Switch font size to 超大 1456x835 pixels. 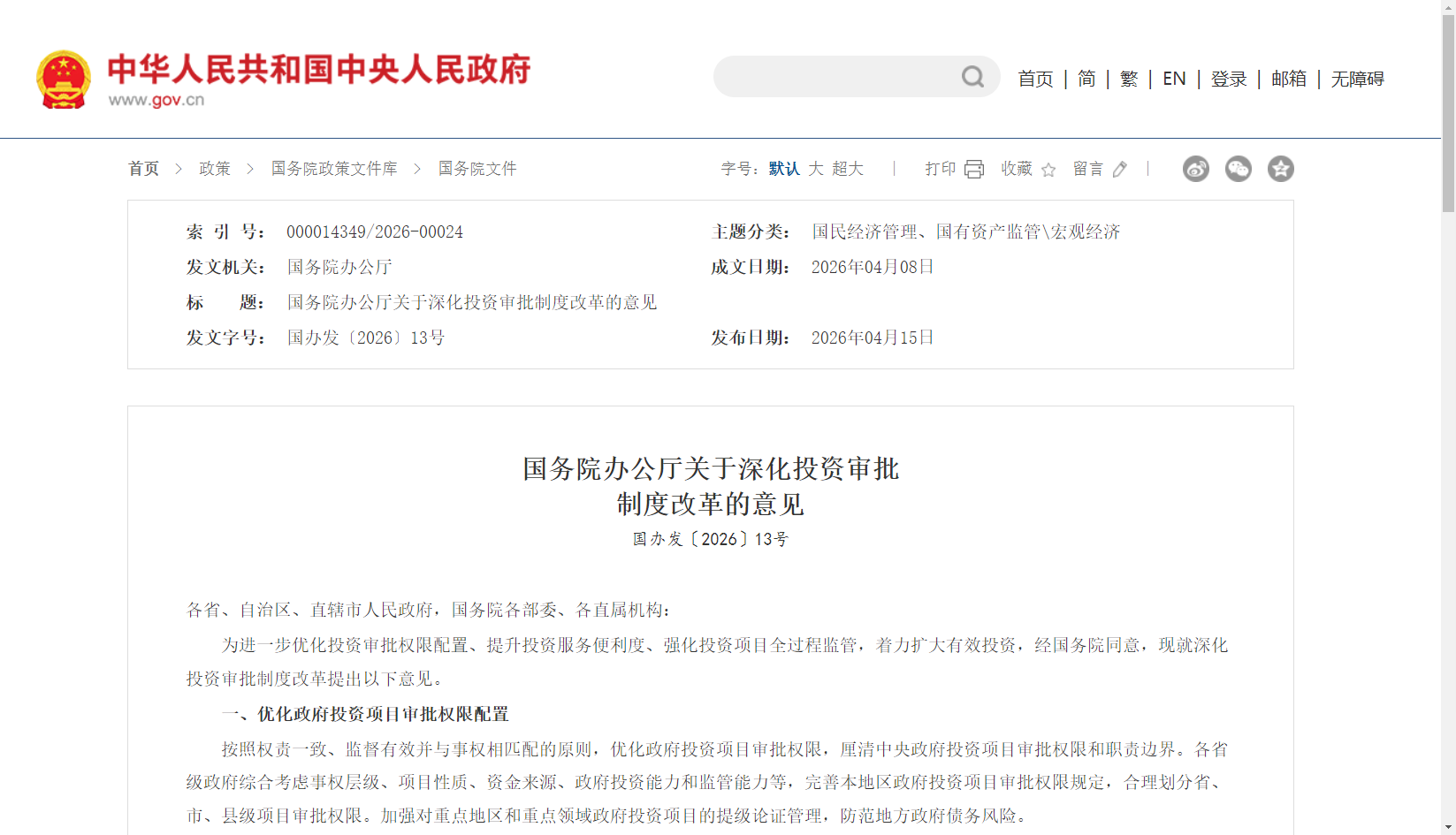pyautogui.click(x=847, y=168)
